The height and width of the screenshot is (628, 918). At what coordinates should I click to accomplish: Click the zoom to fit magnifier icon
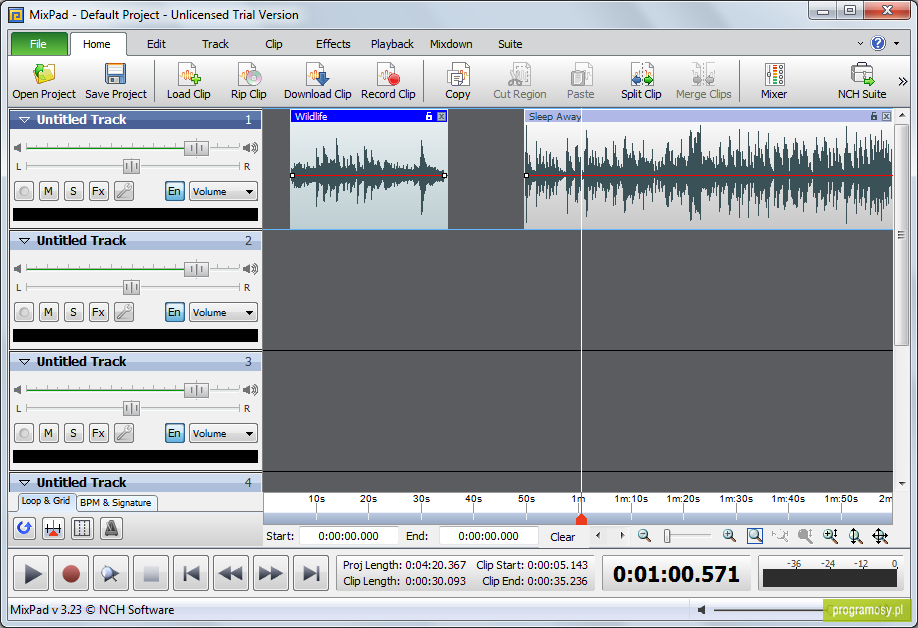pyautogui.click(x=755, y=536)
